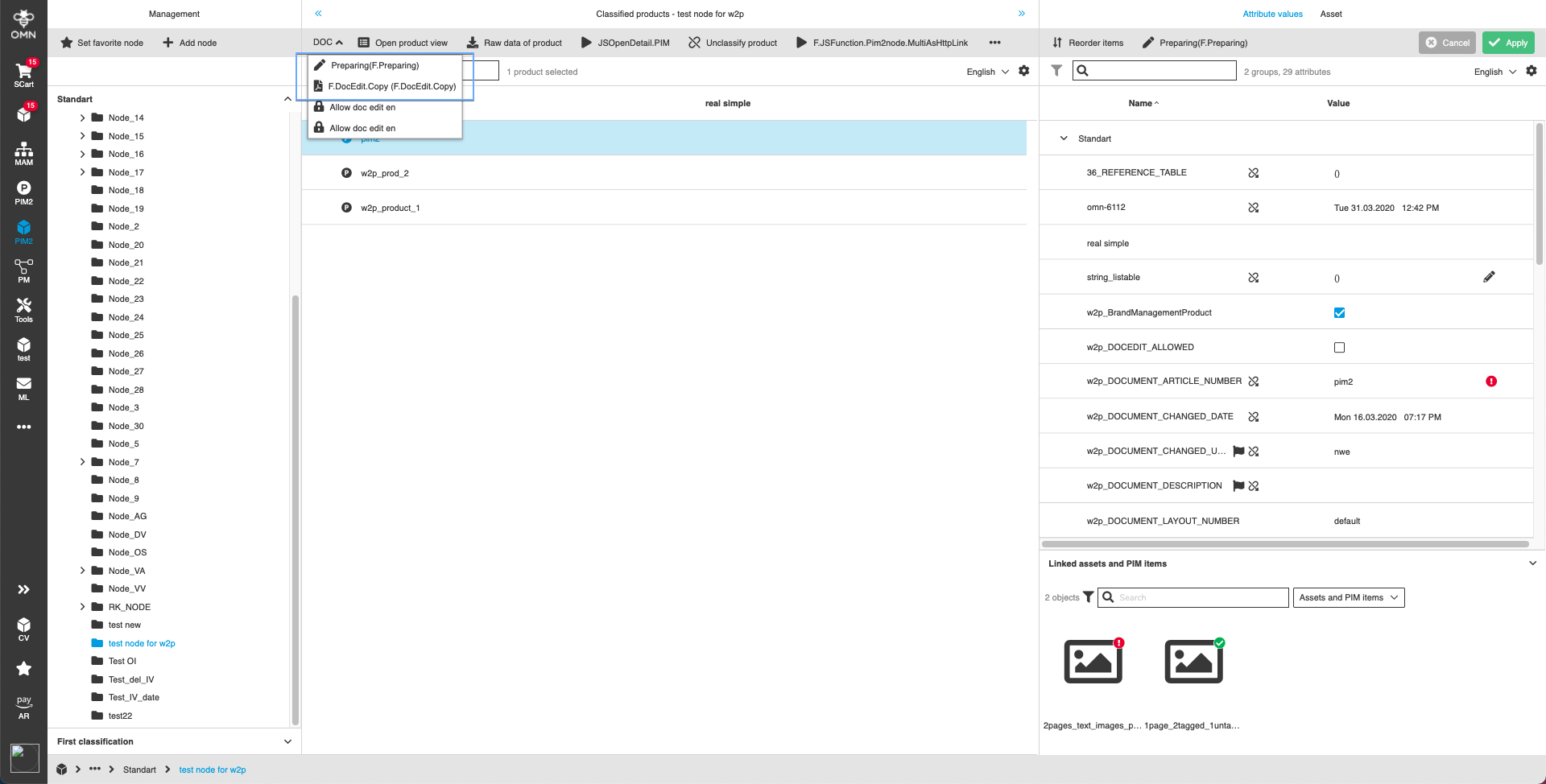This screenshot has height=784, width=1546.
Task: Enable the w2p_DOCEDIT_ALLOWED checkbox
Action: tap(1339, 347)
